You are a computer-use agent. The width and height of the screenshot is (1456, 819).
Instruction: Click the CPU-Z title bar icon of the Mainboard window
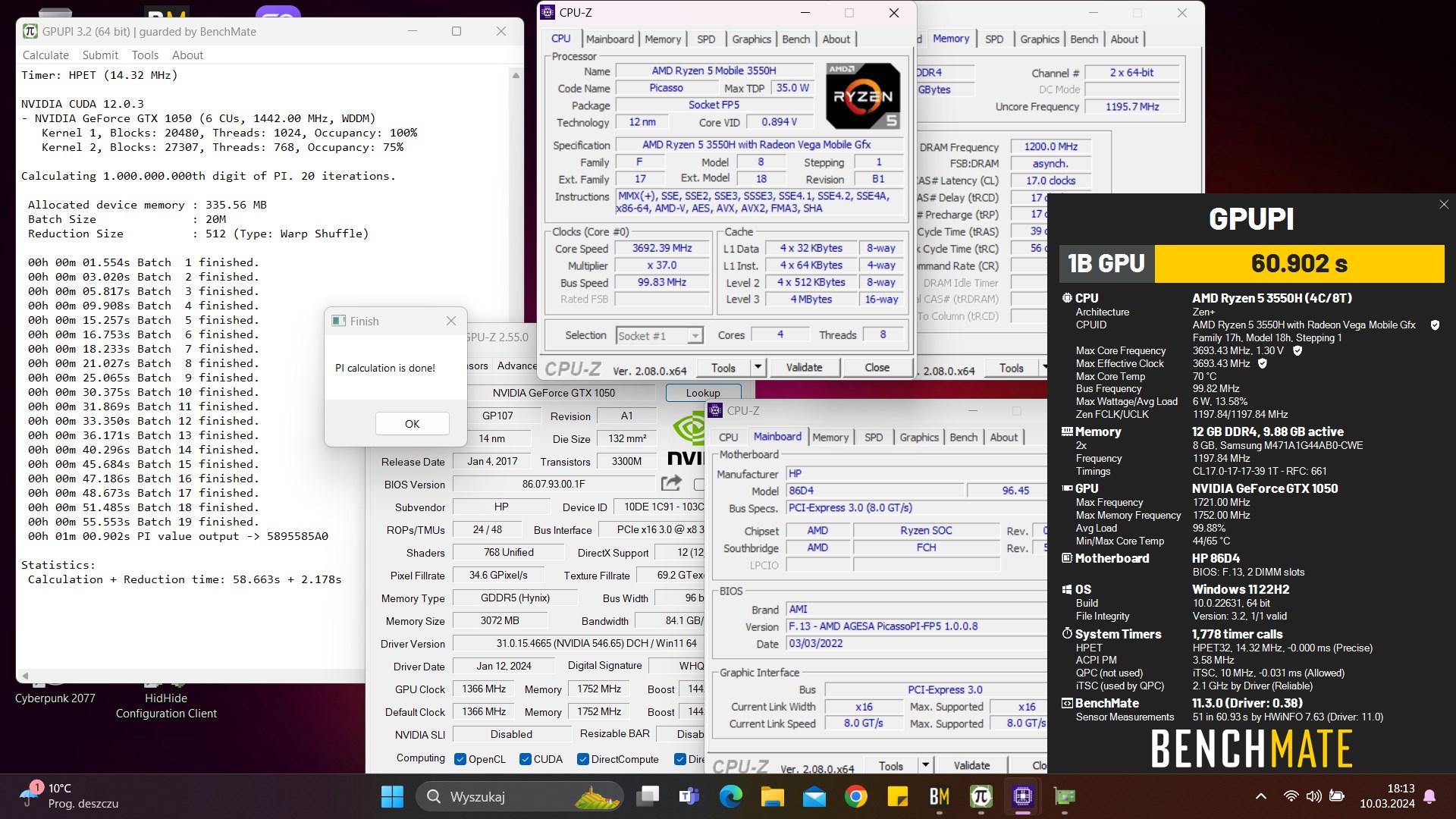(x=715, y=410)
